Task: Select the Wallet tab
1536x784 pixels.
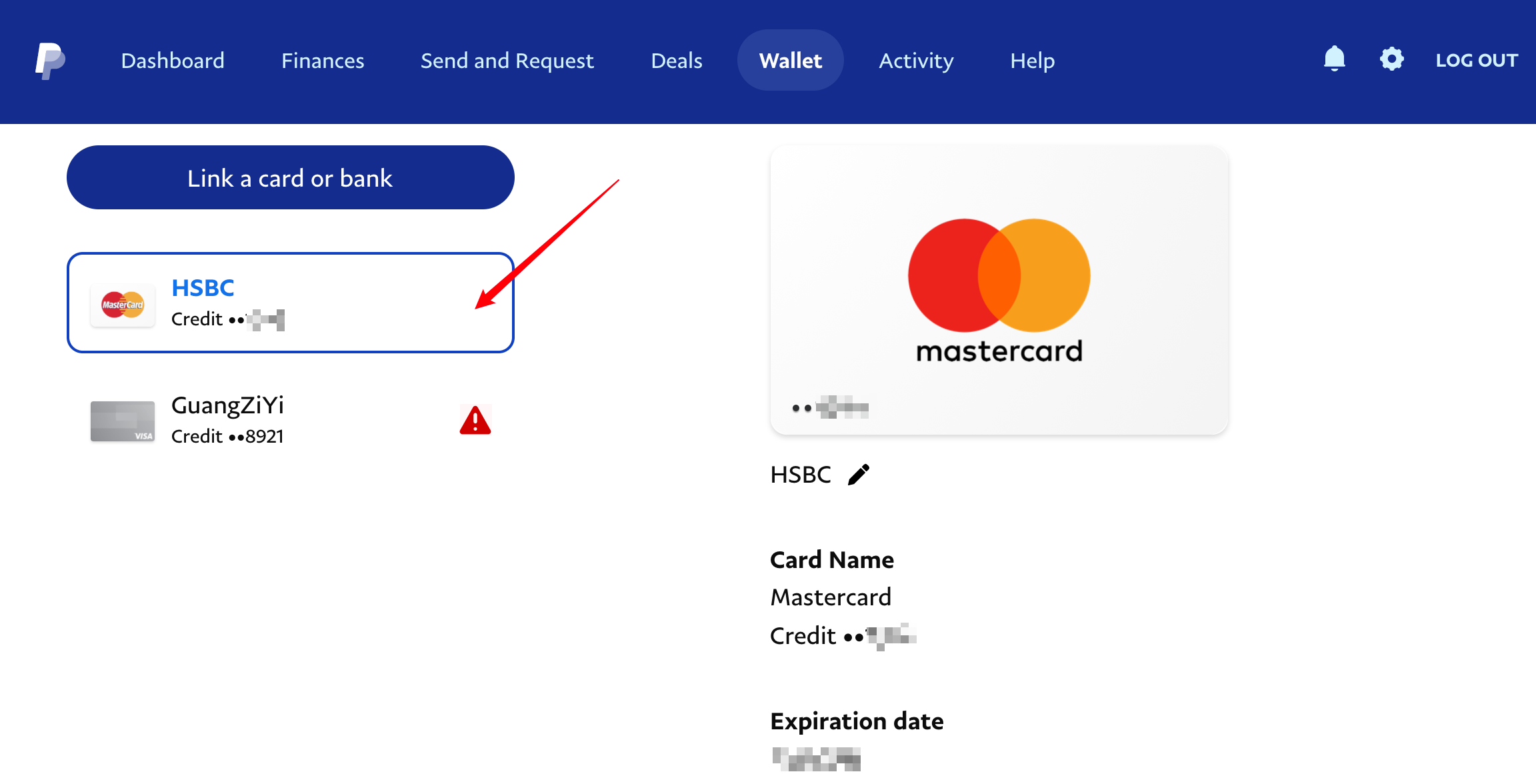Action: click(x=790, y=61)
